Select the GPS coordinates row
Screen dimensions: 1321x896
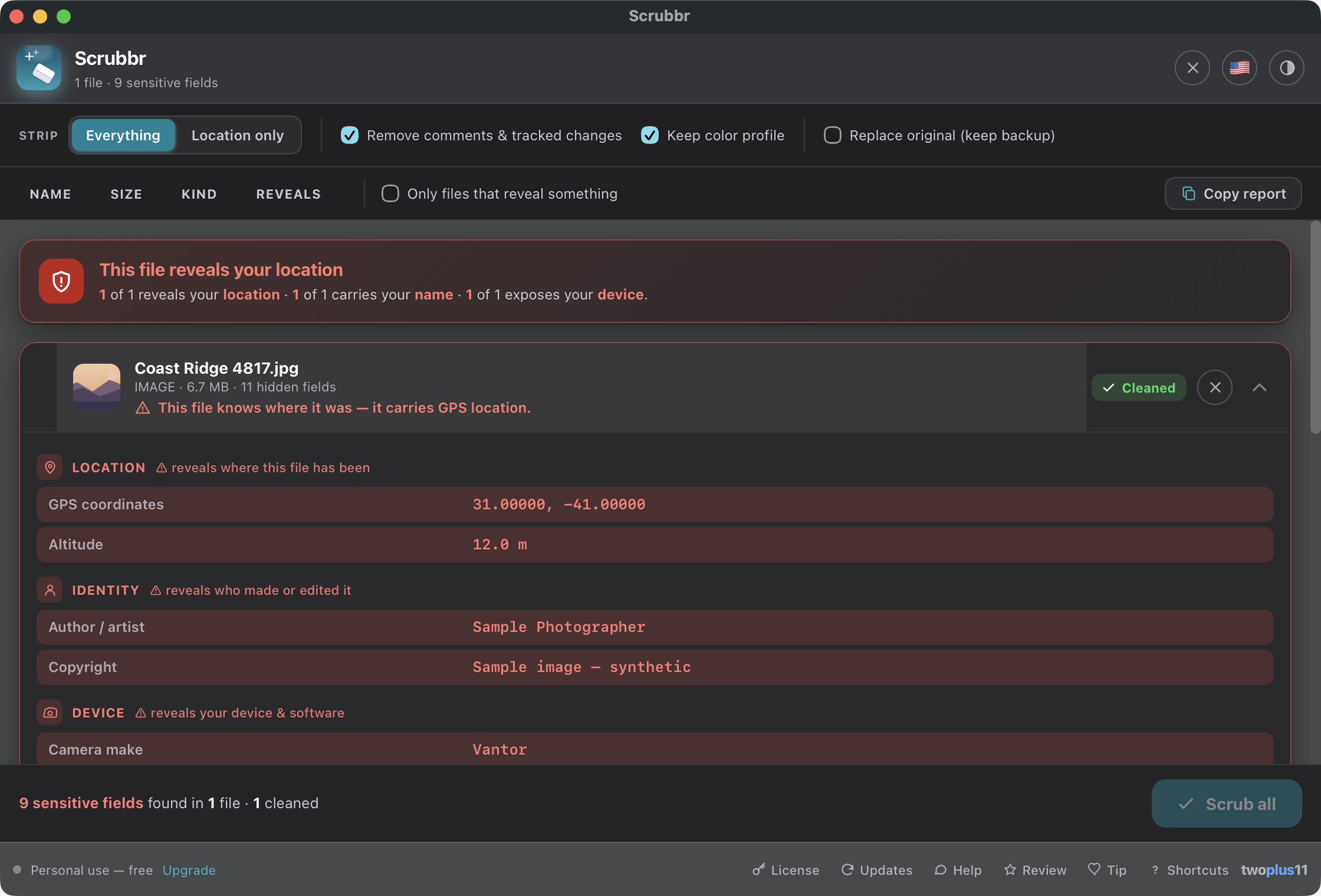coord(655,504)
